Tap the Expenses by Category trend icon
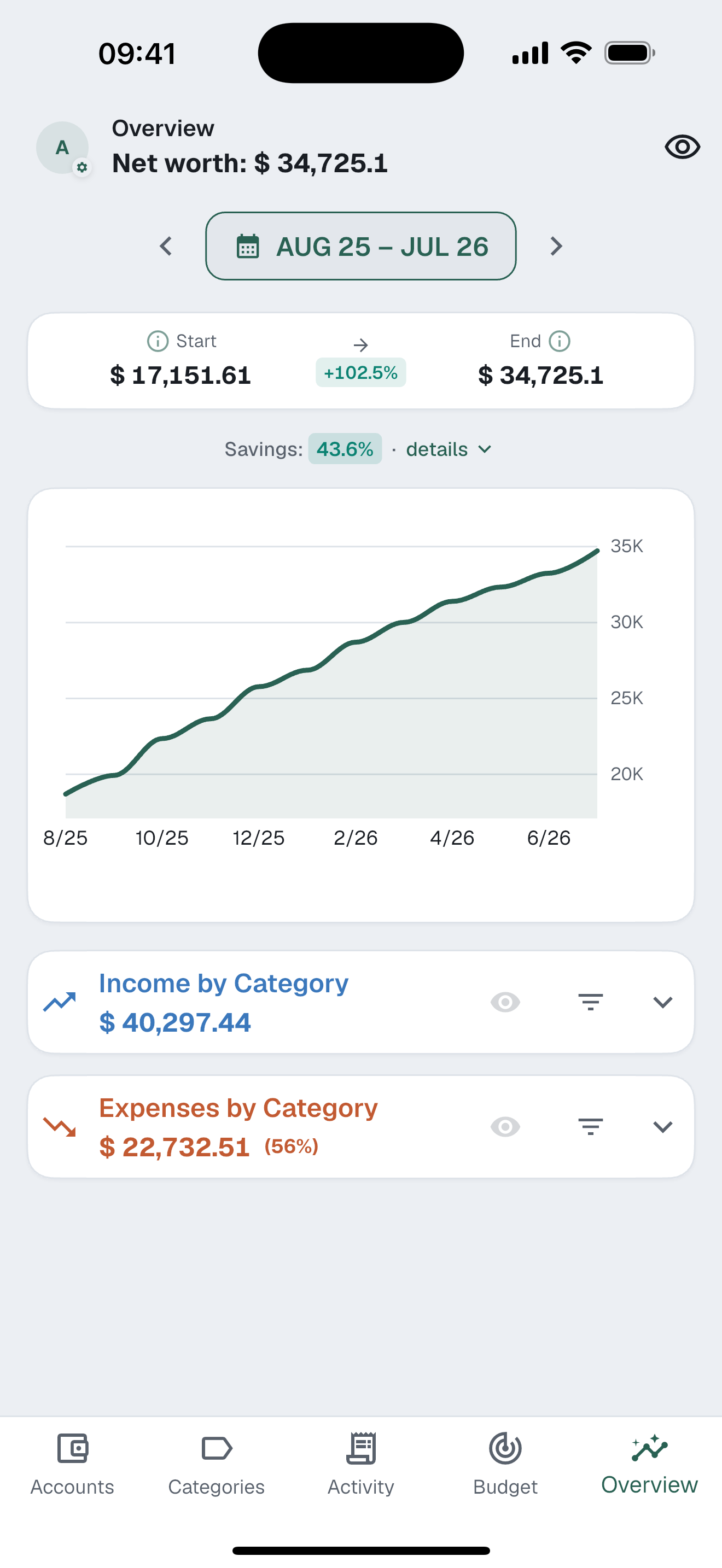722x1568 pixels. click(x=60, y=1127)
